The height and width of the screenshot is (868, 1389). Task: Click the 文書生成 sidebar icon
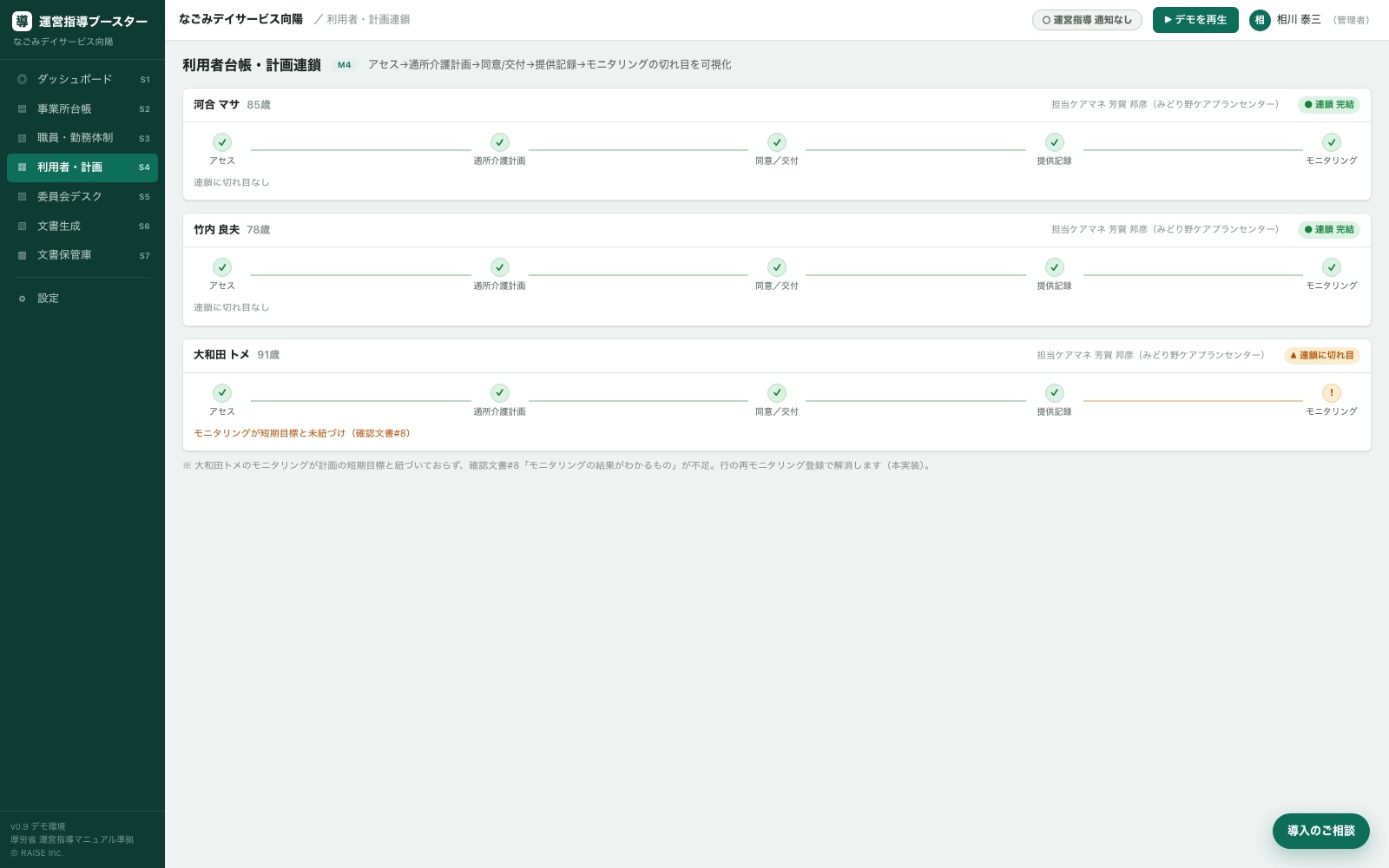point(22,226)
